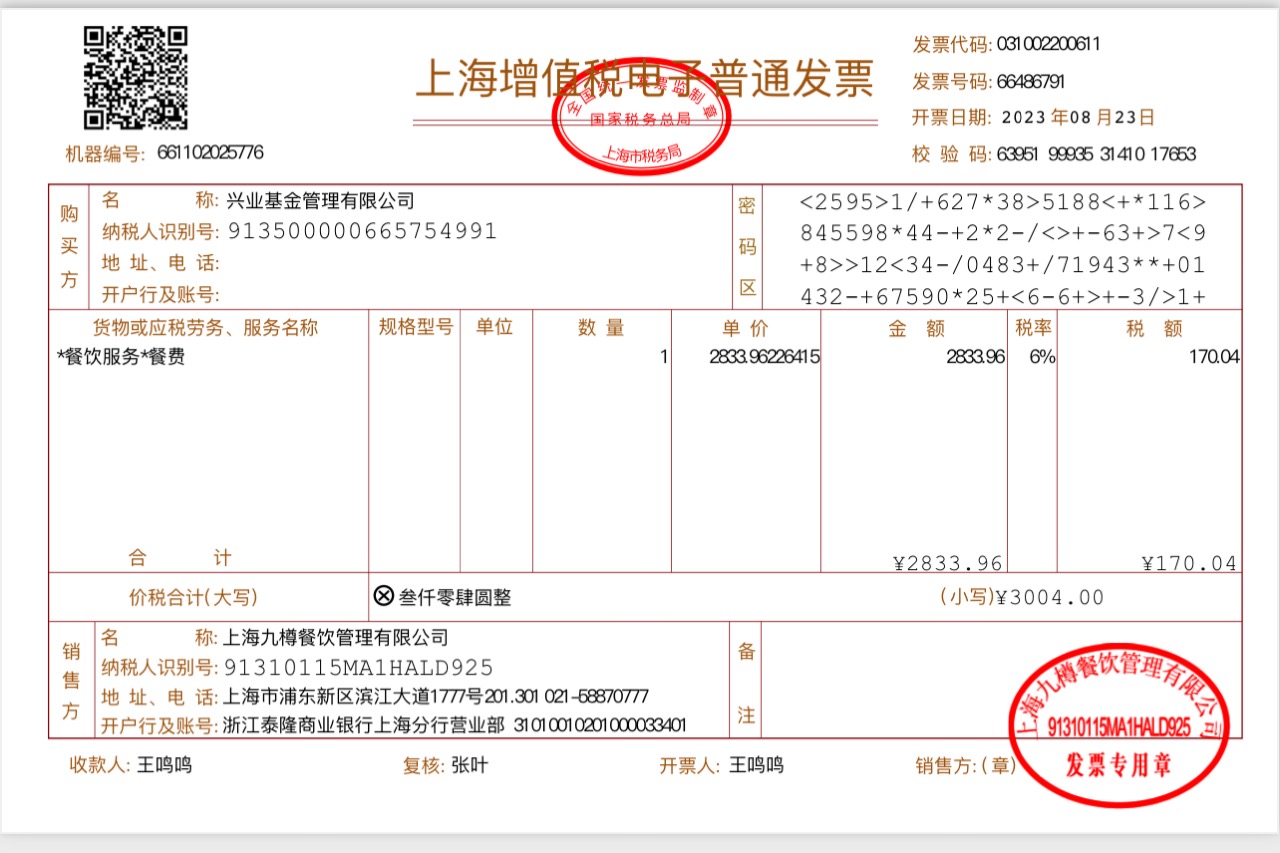Select cipher line starting with 432-+67590
Screen dimensions: 1280x853
point(1003,297)
